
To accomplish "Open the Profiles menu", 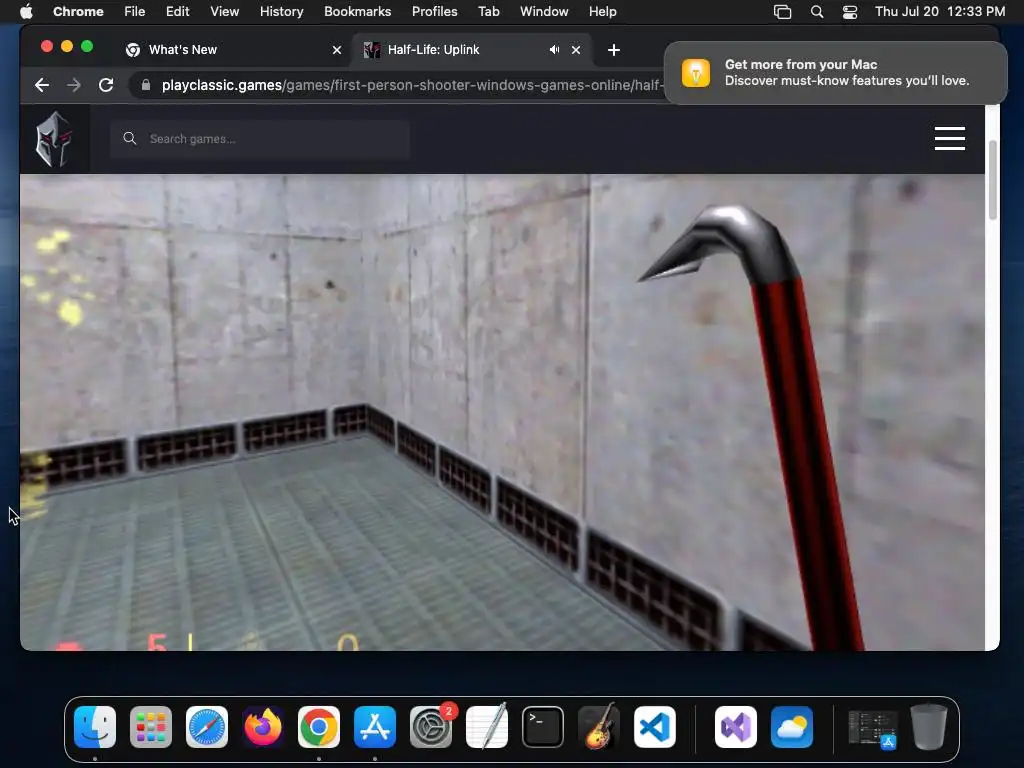I will pyautogui.click(x=435, y=11).
